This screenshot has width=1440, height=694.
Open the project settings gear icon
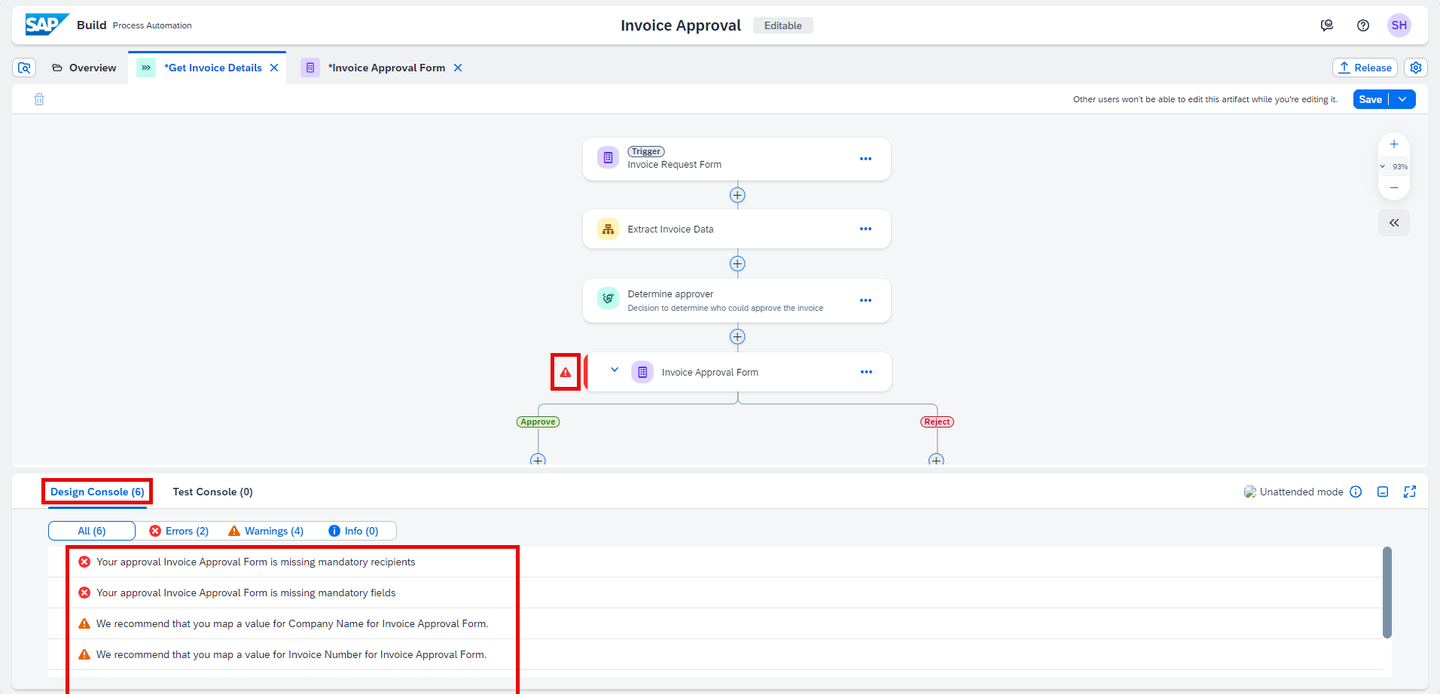click(x=1416, y=68)
